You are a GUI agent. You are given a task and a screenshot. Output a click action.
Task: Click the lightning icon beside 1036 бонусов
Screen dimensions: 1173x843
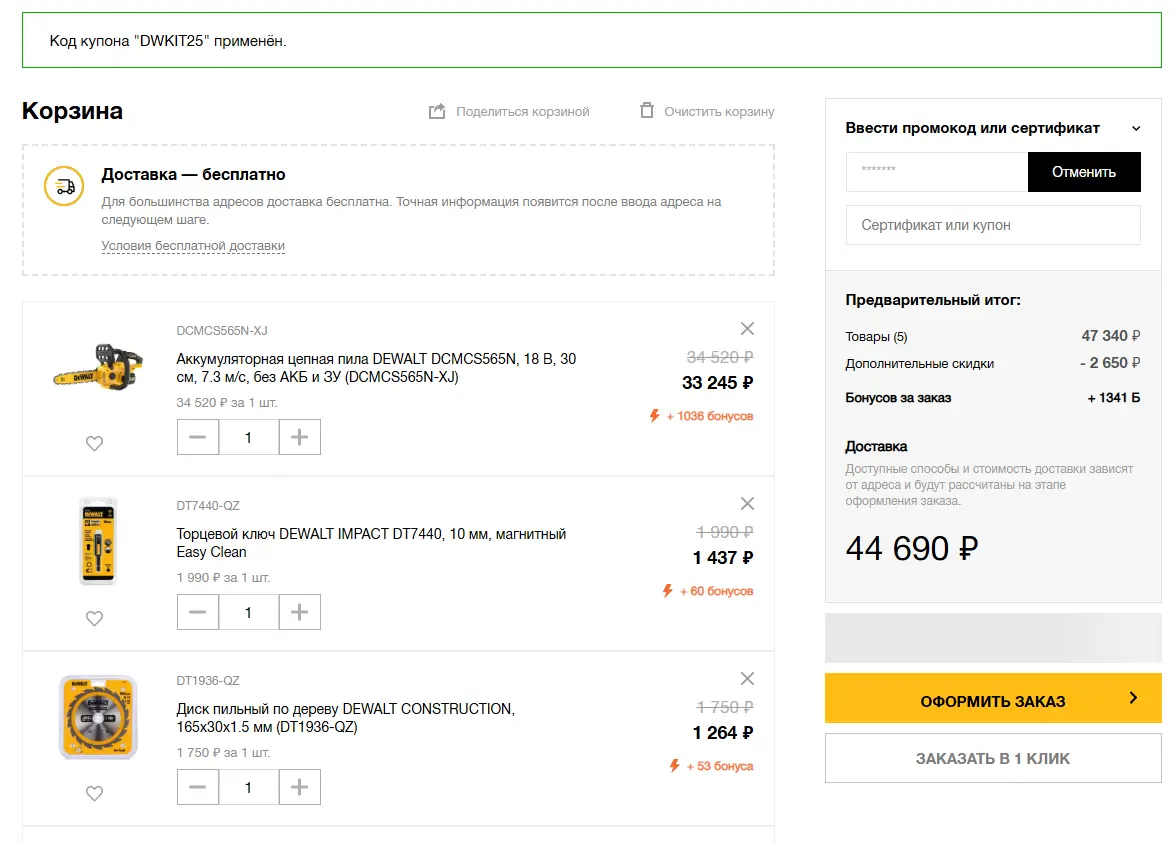click(655, 415)
